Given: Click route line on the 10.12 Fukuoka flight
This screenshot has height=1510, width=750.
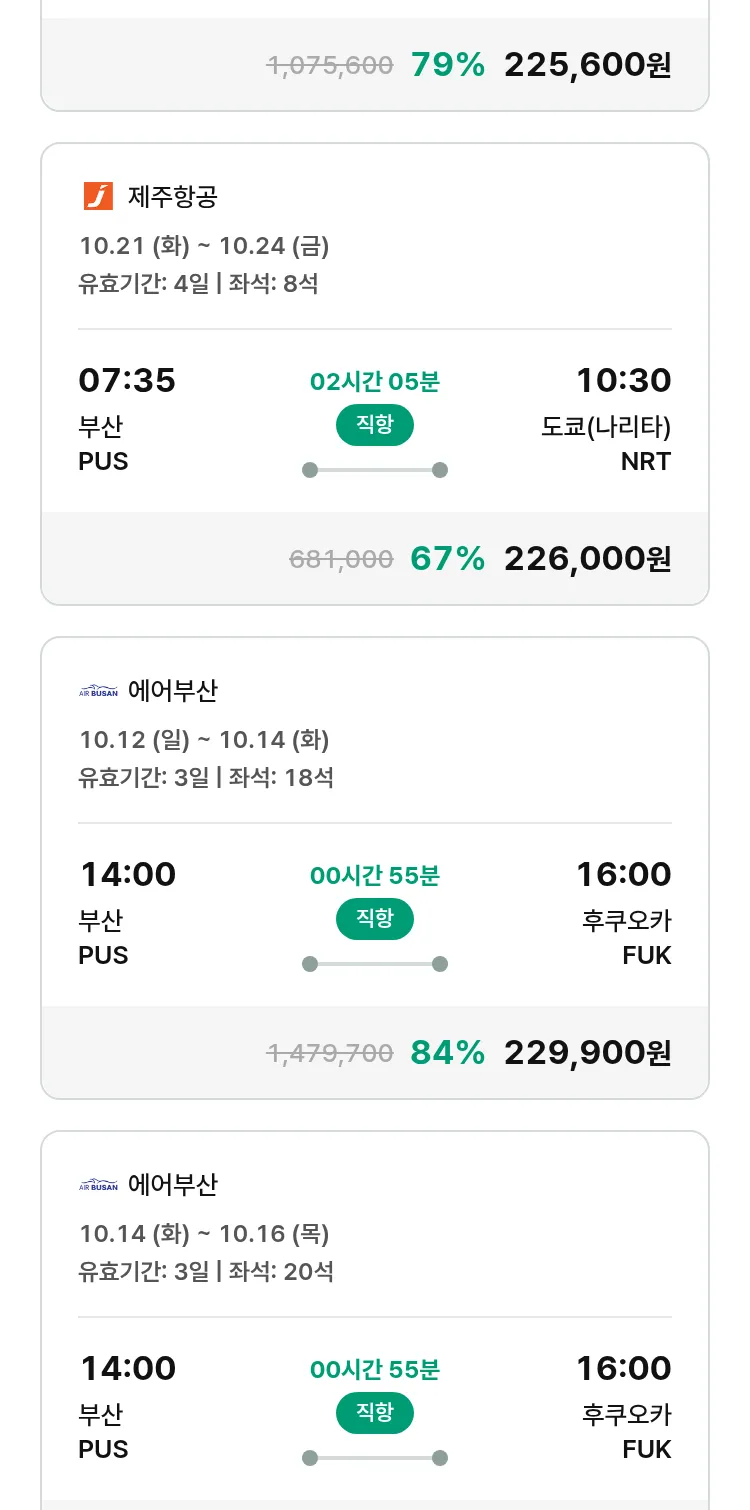Looking at the screenshot, I should [374, 964].
